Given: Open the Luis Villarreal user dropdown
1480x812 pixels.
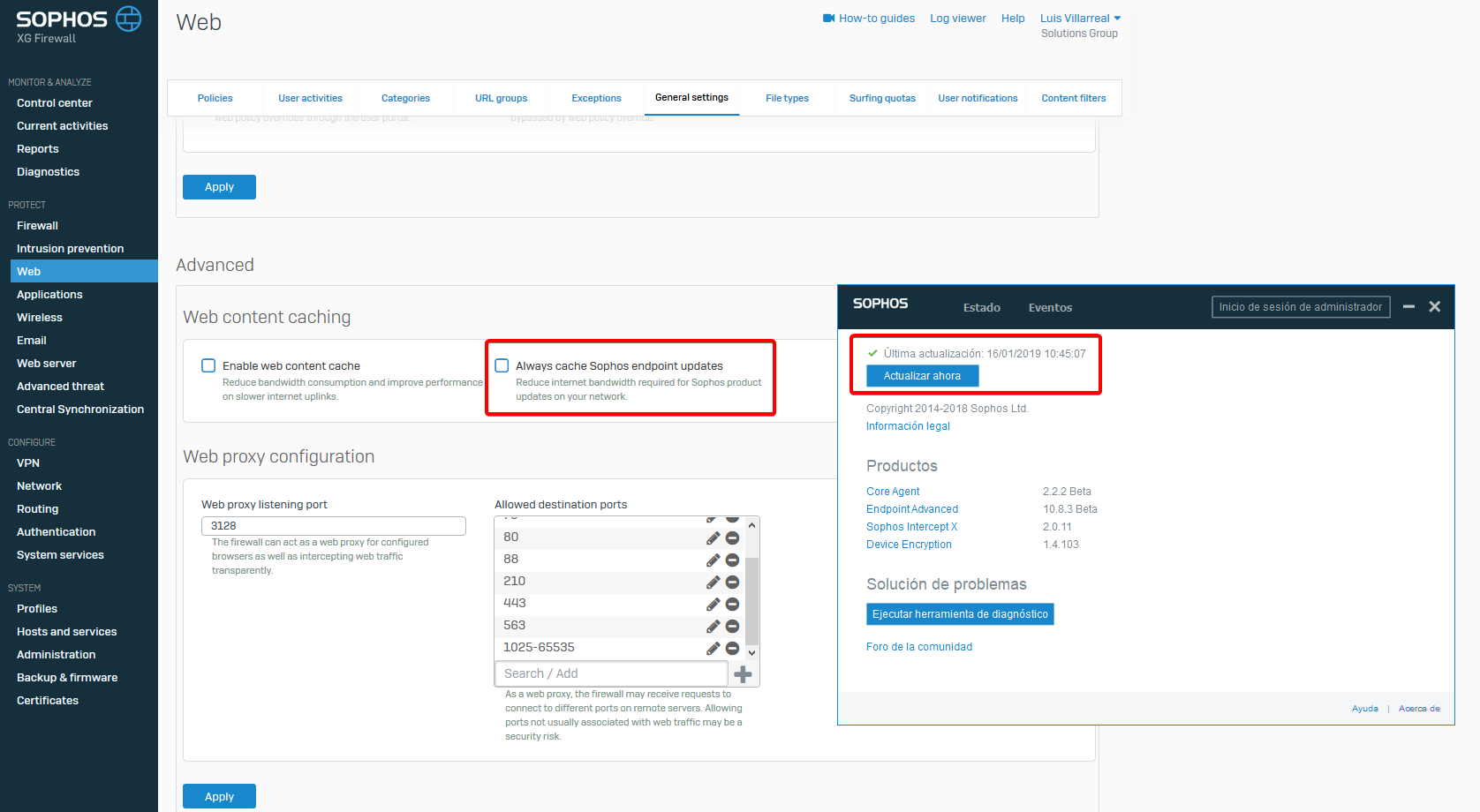Looking at the screenshot, I should click(x=1080, y=18).
